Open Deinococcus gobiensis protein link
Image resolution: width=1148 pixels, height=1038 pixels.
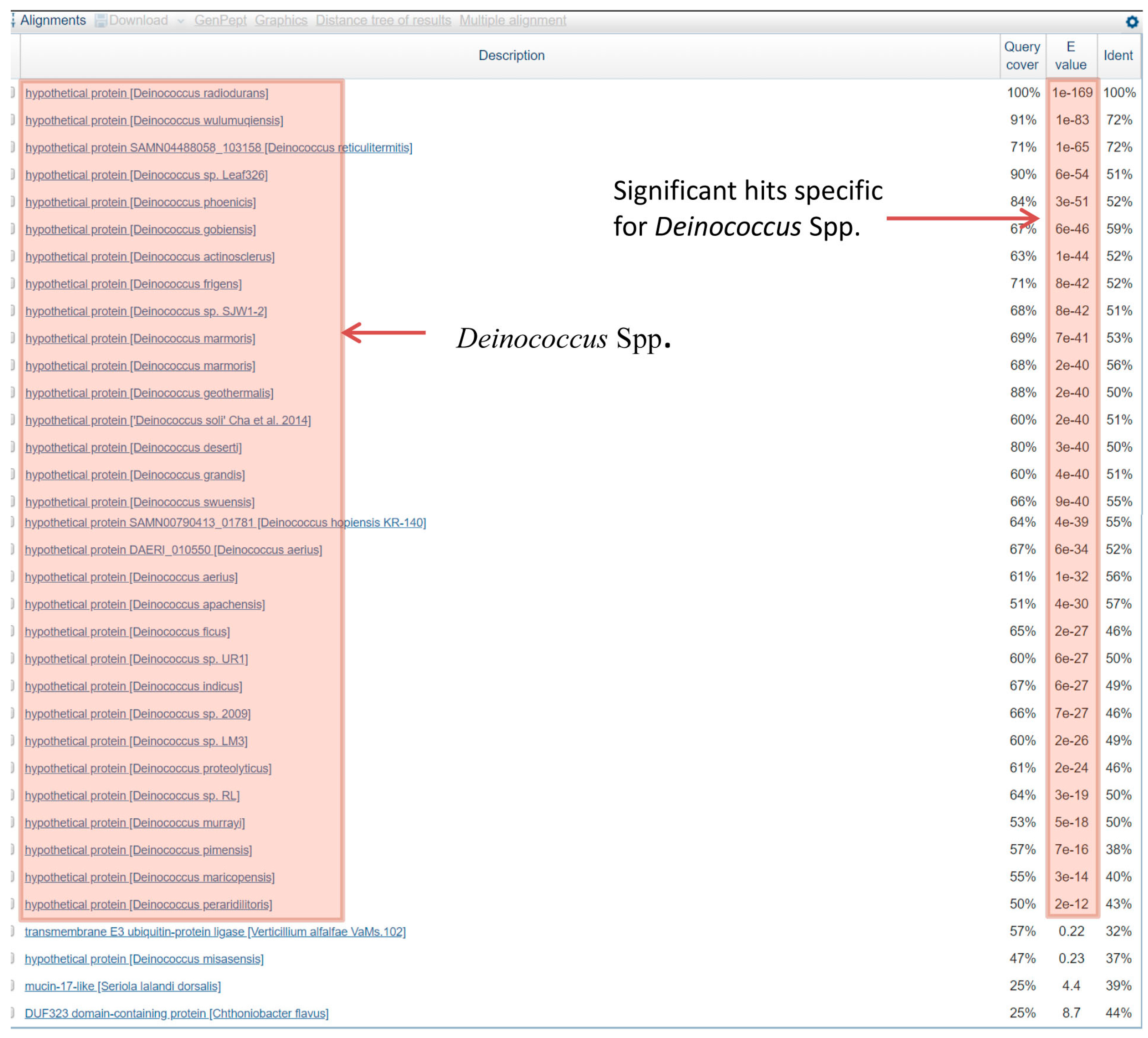tap(141, 230)
